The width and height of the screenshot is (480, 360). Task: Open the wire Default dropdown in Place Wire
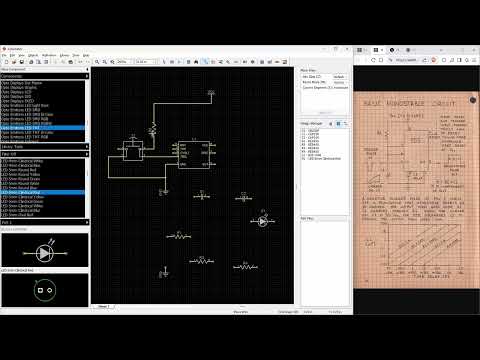tap(339, 77)
